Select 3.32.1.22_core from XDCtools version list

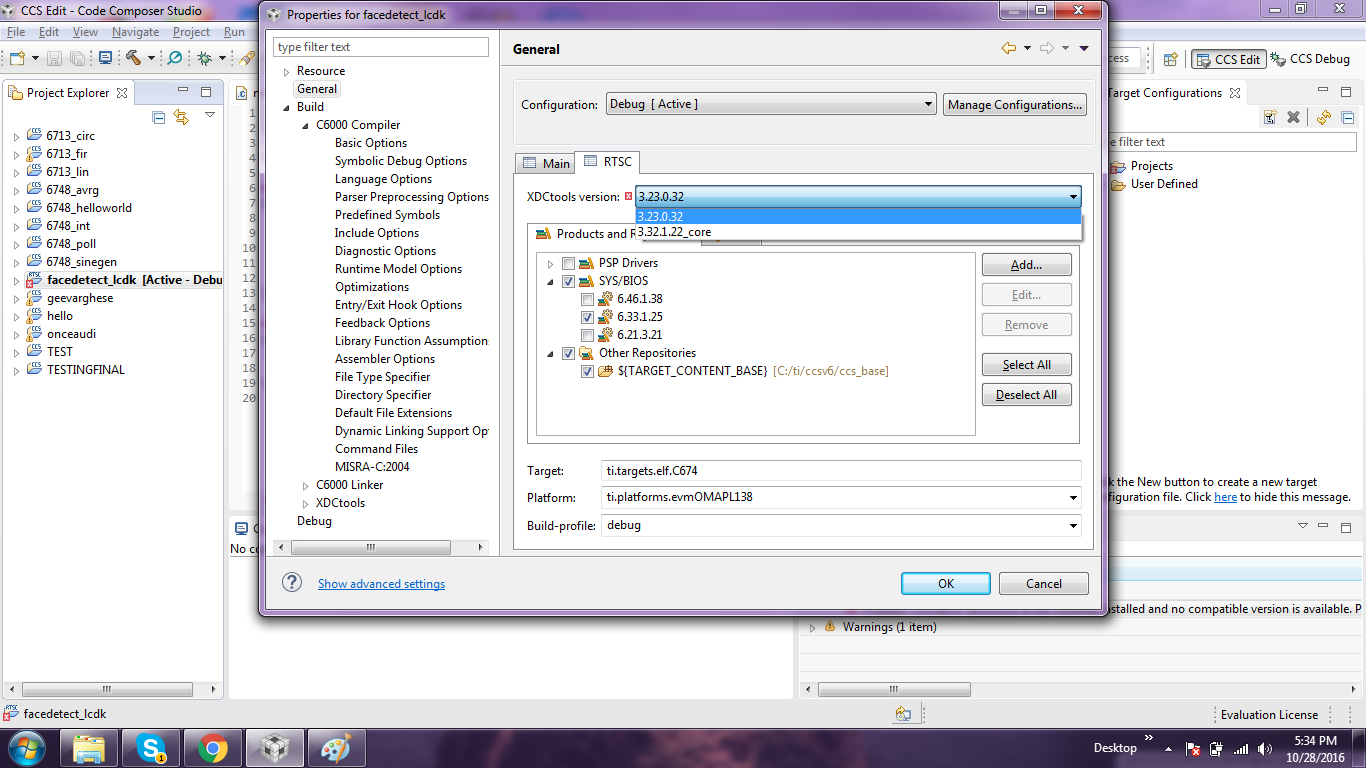858,232
